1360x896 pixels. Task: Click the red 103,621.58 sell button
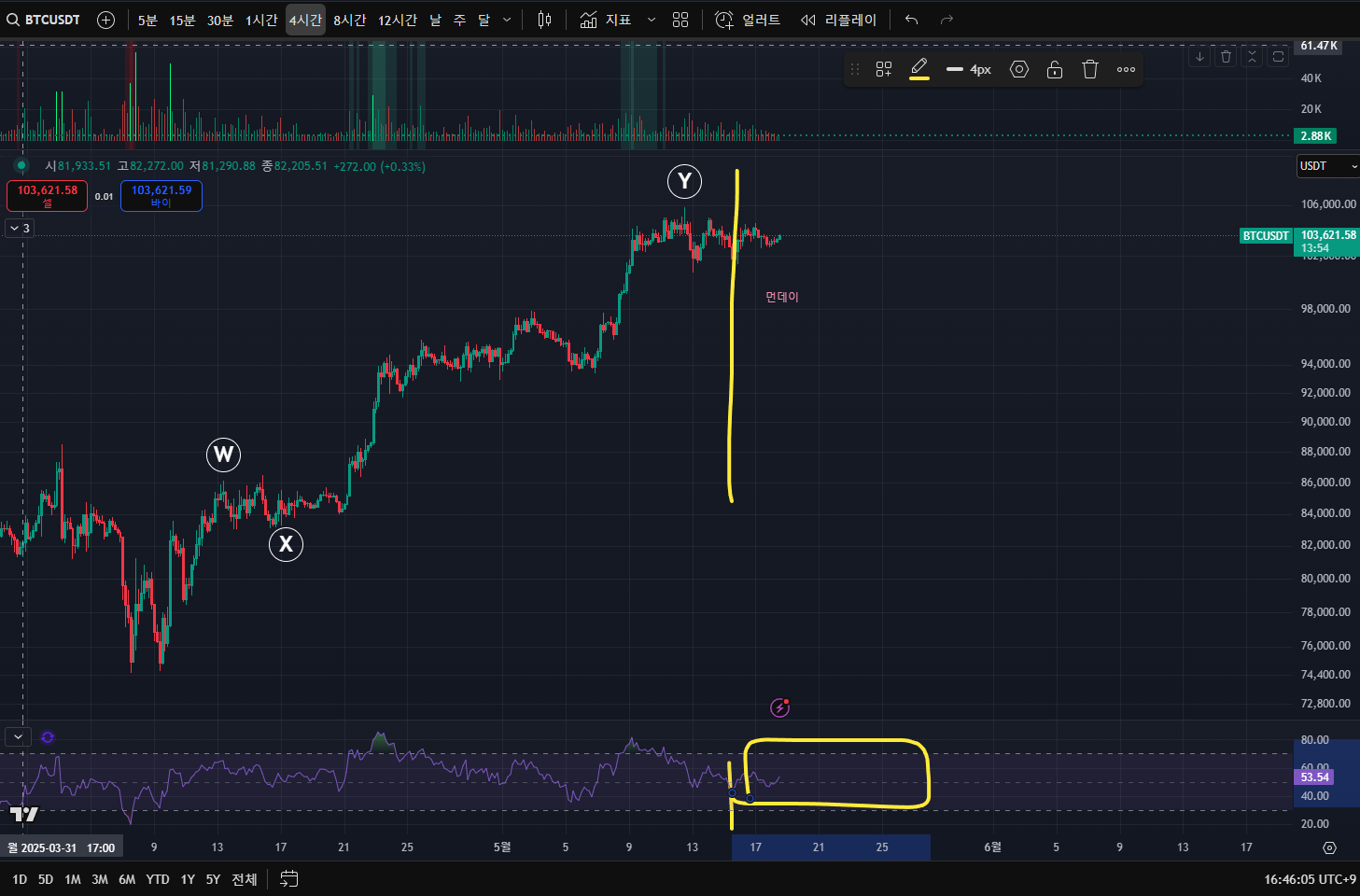click(x=48, y=196)
